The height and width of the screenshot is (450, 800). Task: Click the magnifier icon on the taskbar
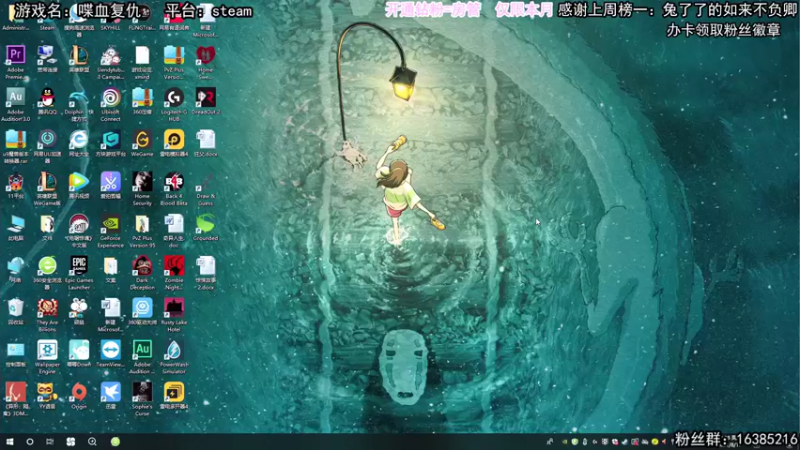tap(92, 441)
